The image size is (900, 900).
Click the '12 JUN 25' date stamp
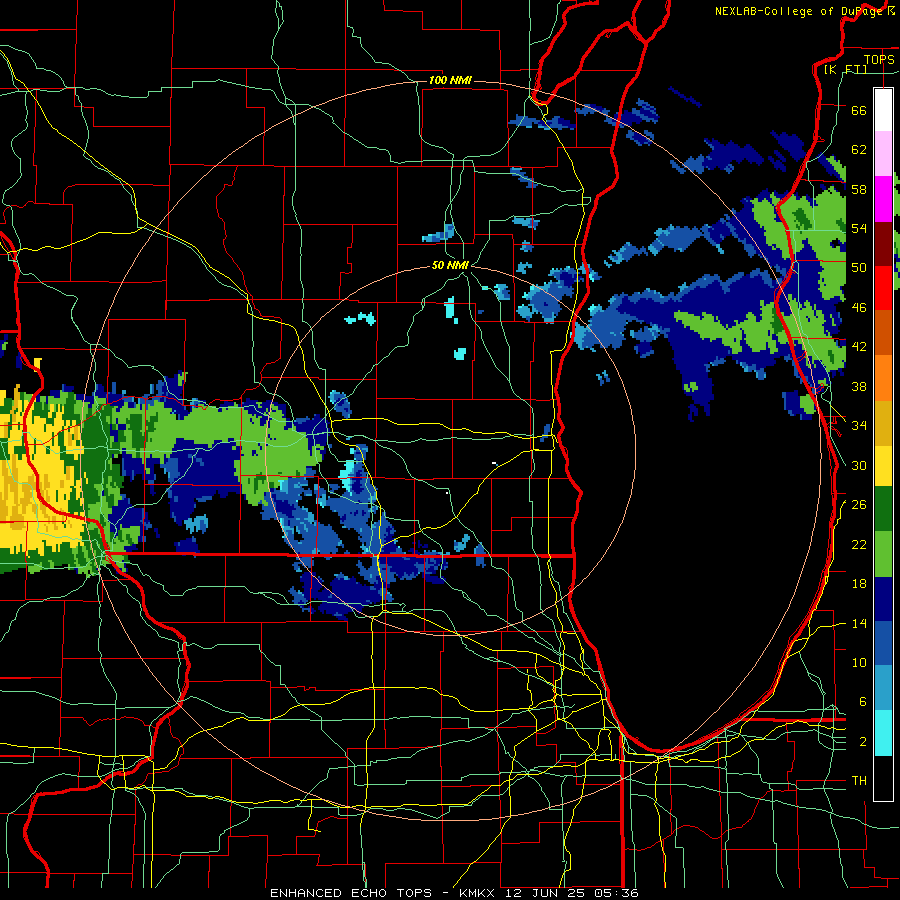click(544, 893)
